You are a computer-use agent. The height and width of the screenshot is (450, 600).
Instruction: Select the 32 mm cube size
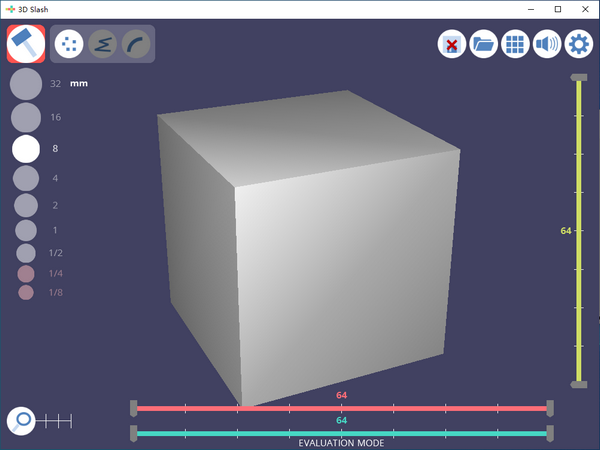(26, 84)
